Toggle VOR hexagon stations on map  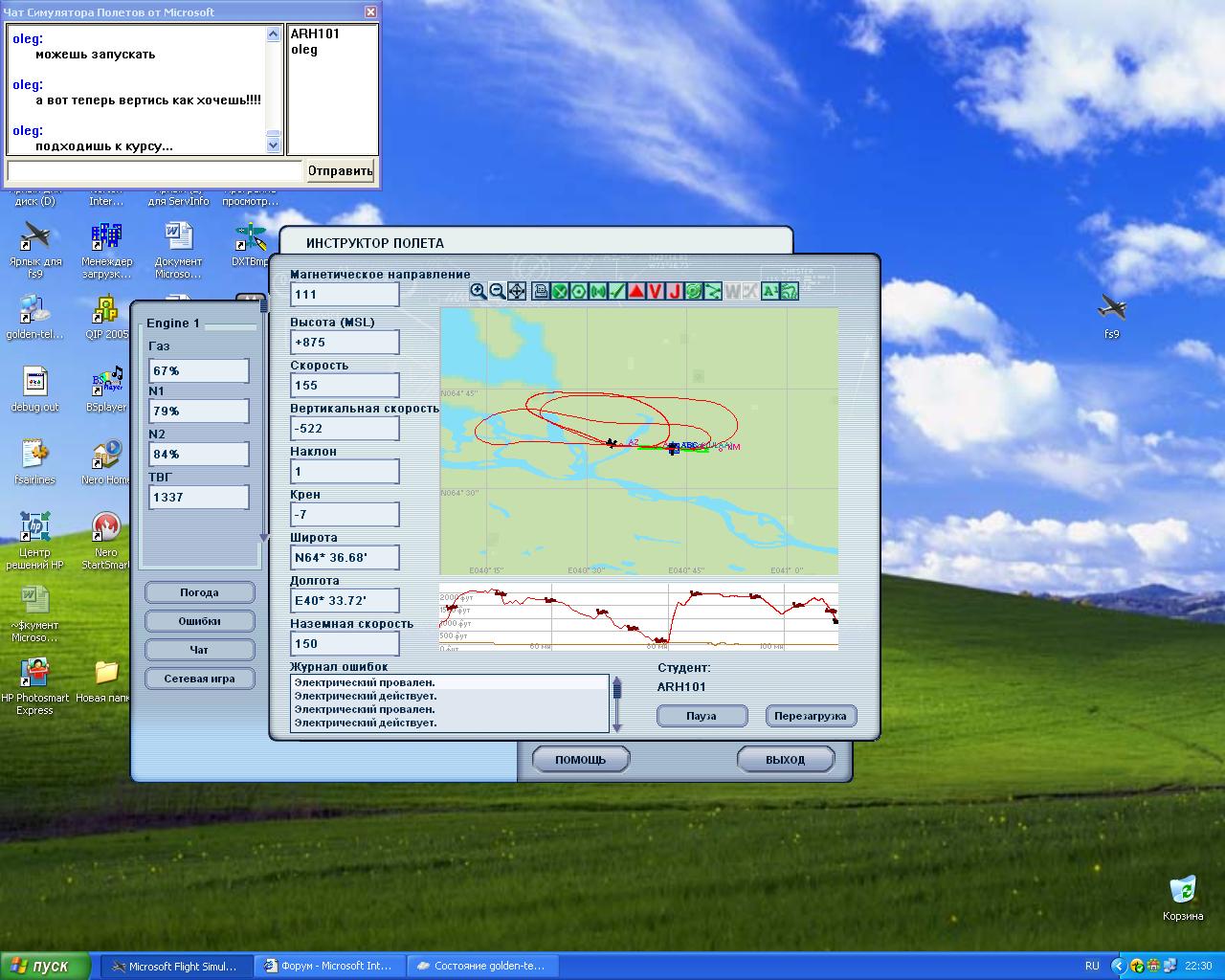click(x=579, y=291)
